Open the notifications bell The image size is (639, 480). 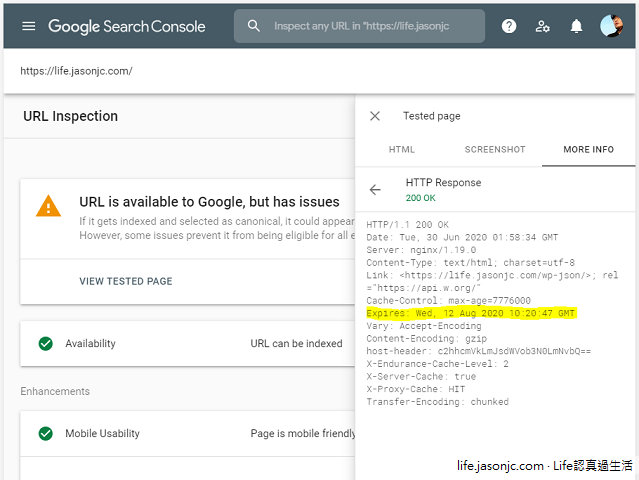point(576,26)
